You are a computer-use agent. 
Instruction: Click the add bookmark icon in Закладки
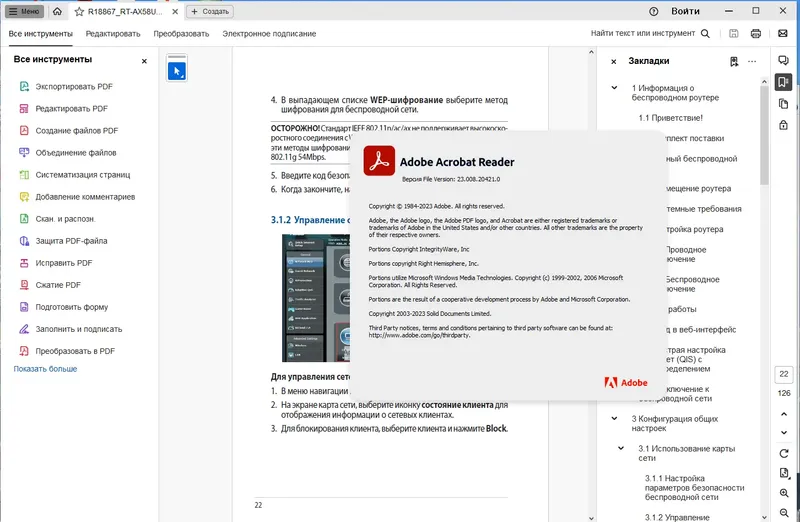pyautogui.click(x=734, y=61)
